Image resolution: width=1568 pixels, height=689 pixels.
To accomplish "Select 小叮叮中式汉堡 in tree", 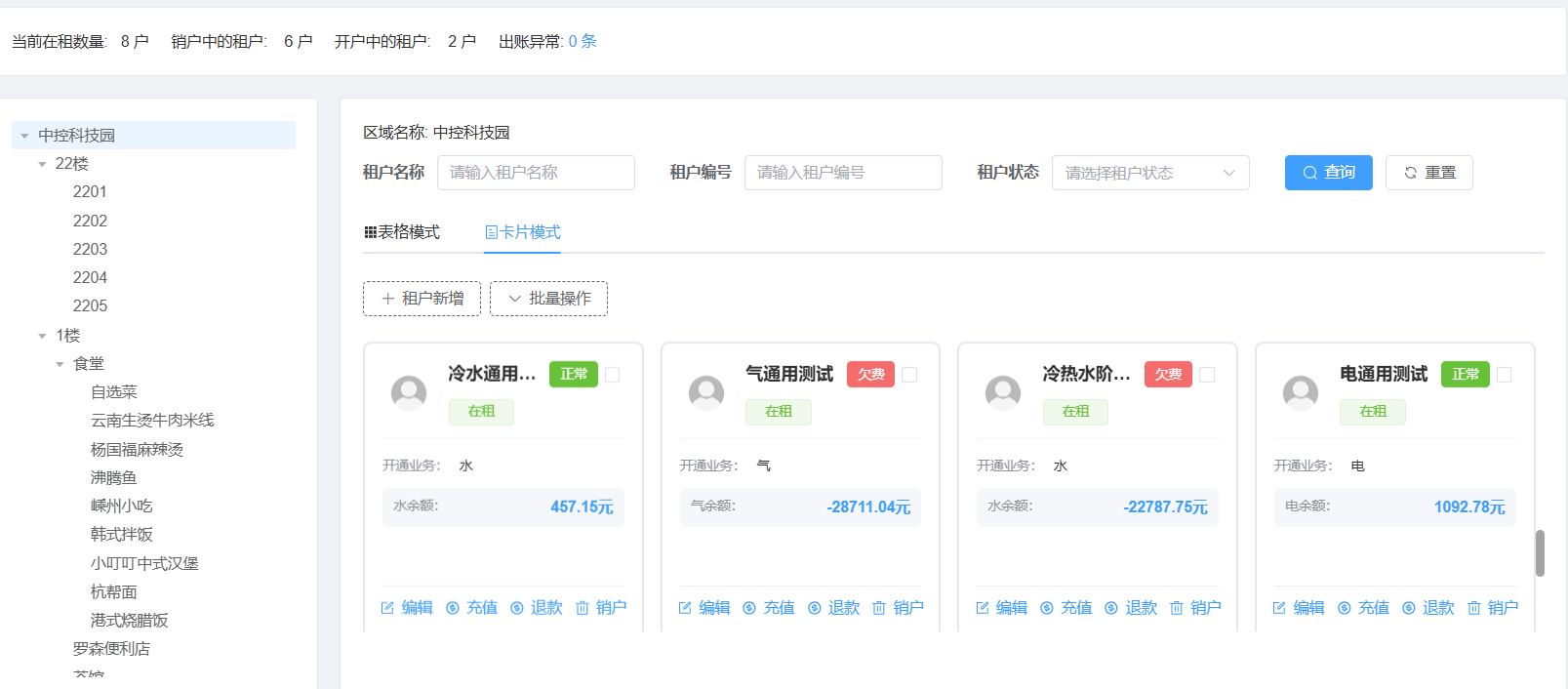I will pyautogui.click(x=144, y=564).
